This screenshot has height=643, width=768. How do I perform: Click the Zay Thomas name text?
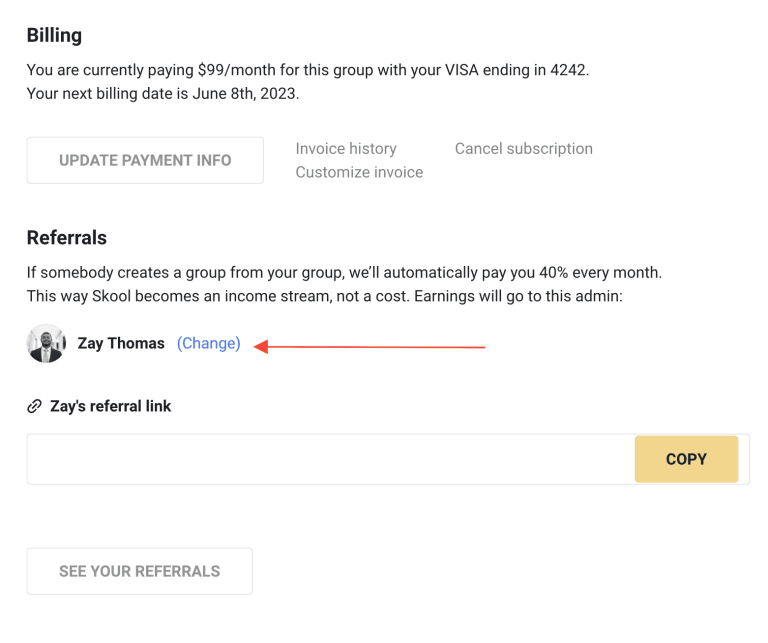pyautogui.click(x=121, y=343)
